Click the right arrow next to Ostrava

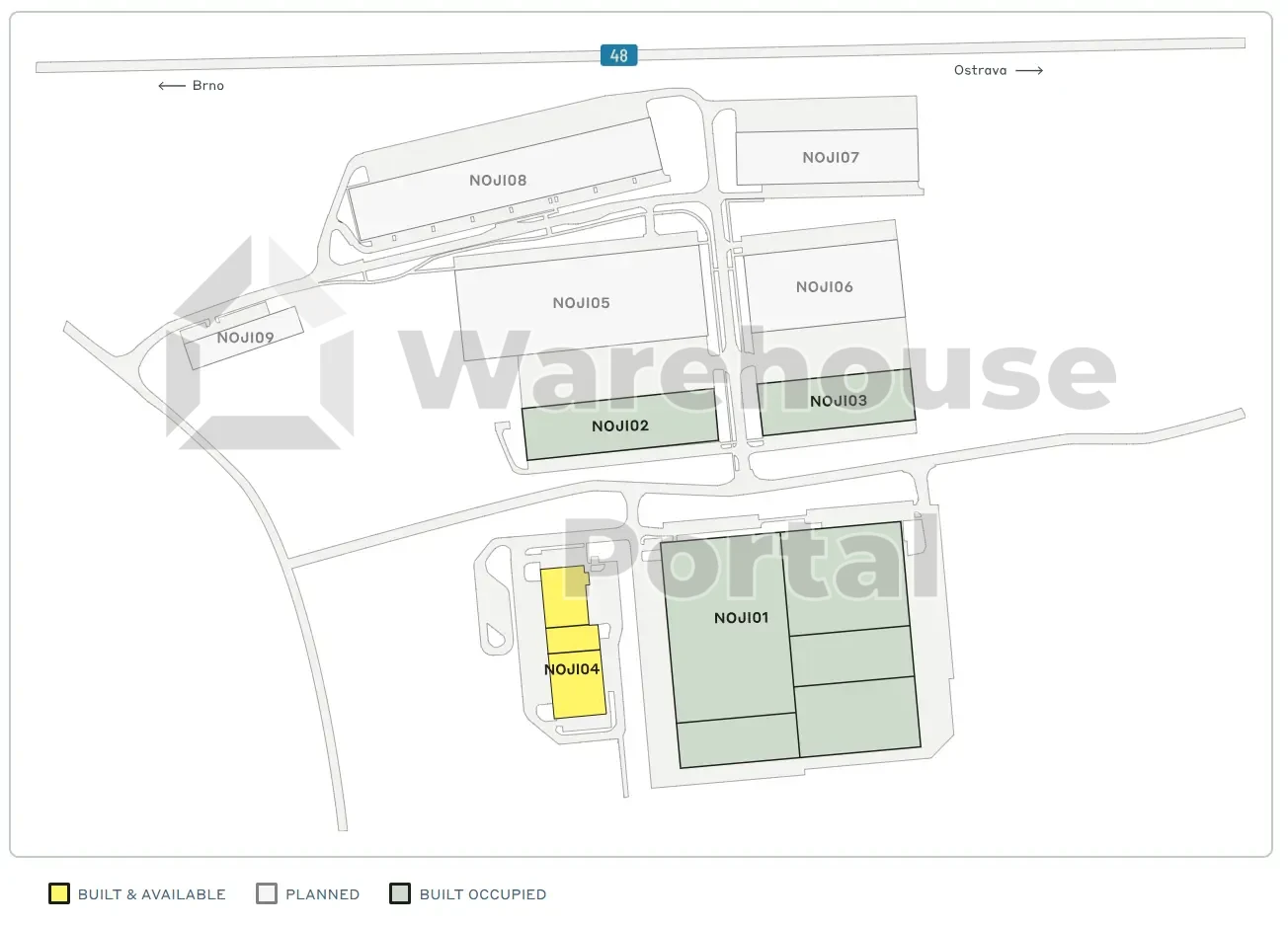pyautogui.click(x=1029, y=71)
